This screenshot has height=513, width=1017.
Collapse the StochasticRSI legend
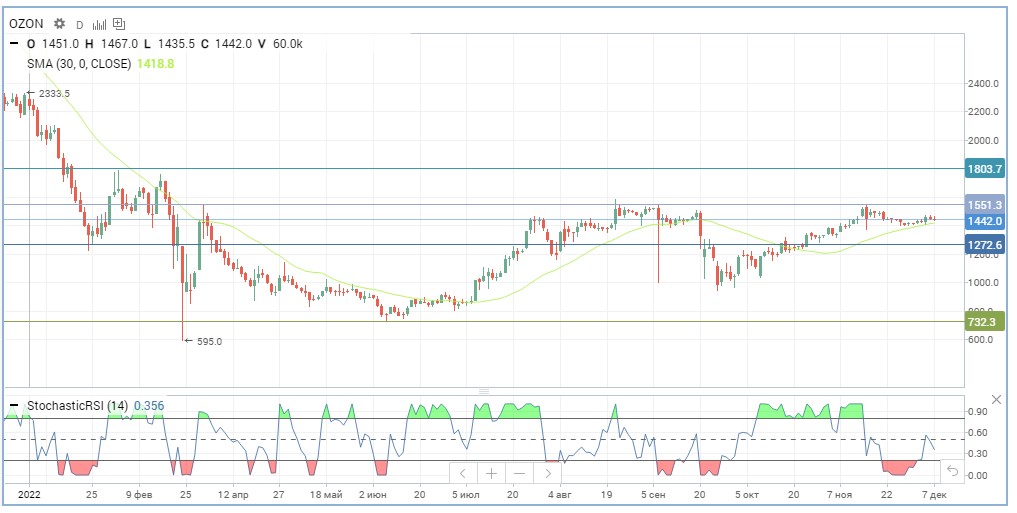[14, 406]
